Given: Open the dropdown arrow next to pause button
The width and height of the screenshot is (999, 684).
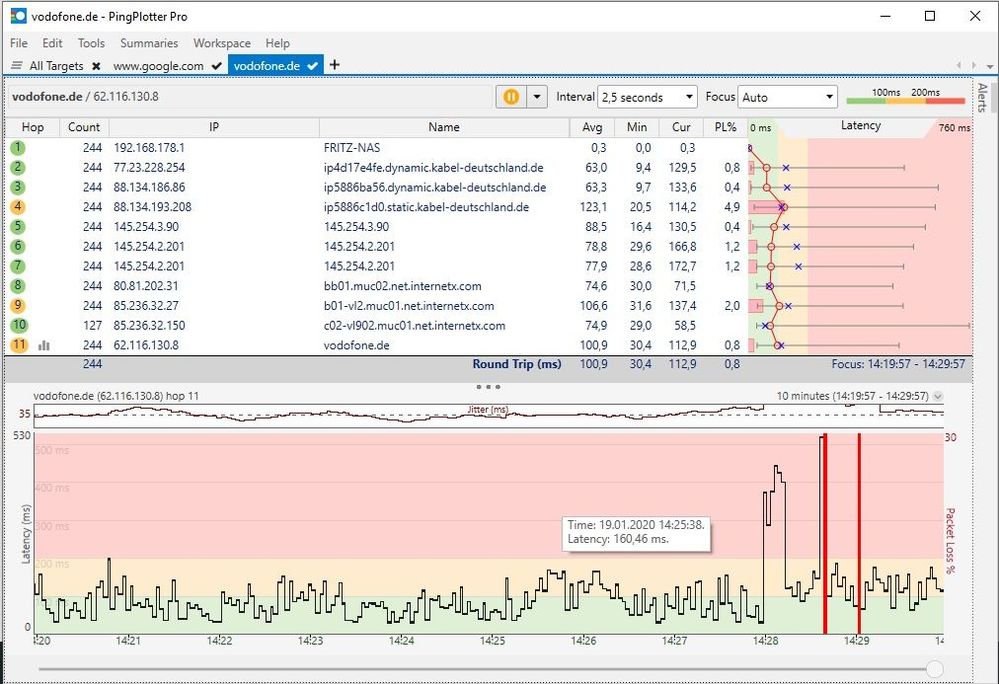Looking at the screenshot, I should click(537, 97).
